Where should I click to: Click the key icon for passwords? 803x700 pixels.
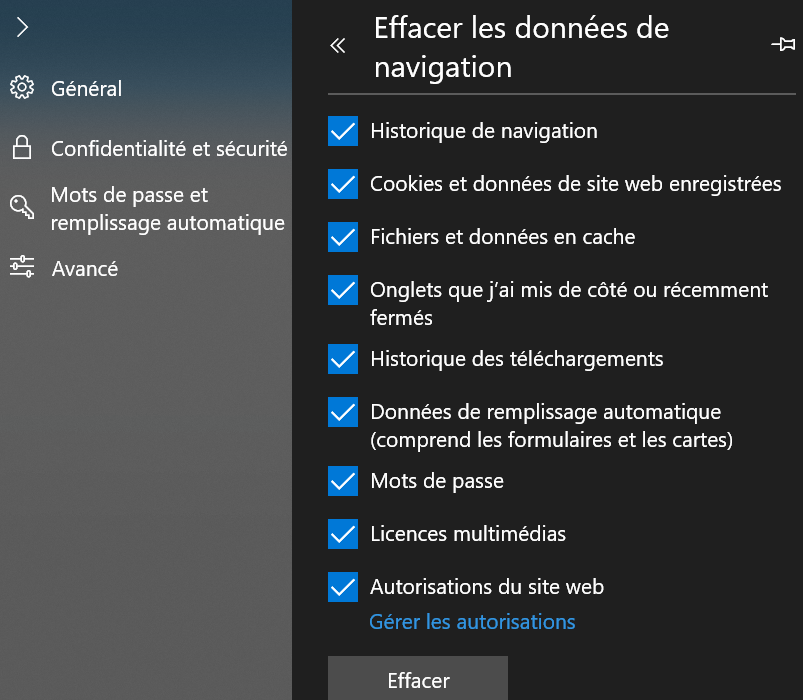tap(22, 208)
